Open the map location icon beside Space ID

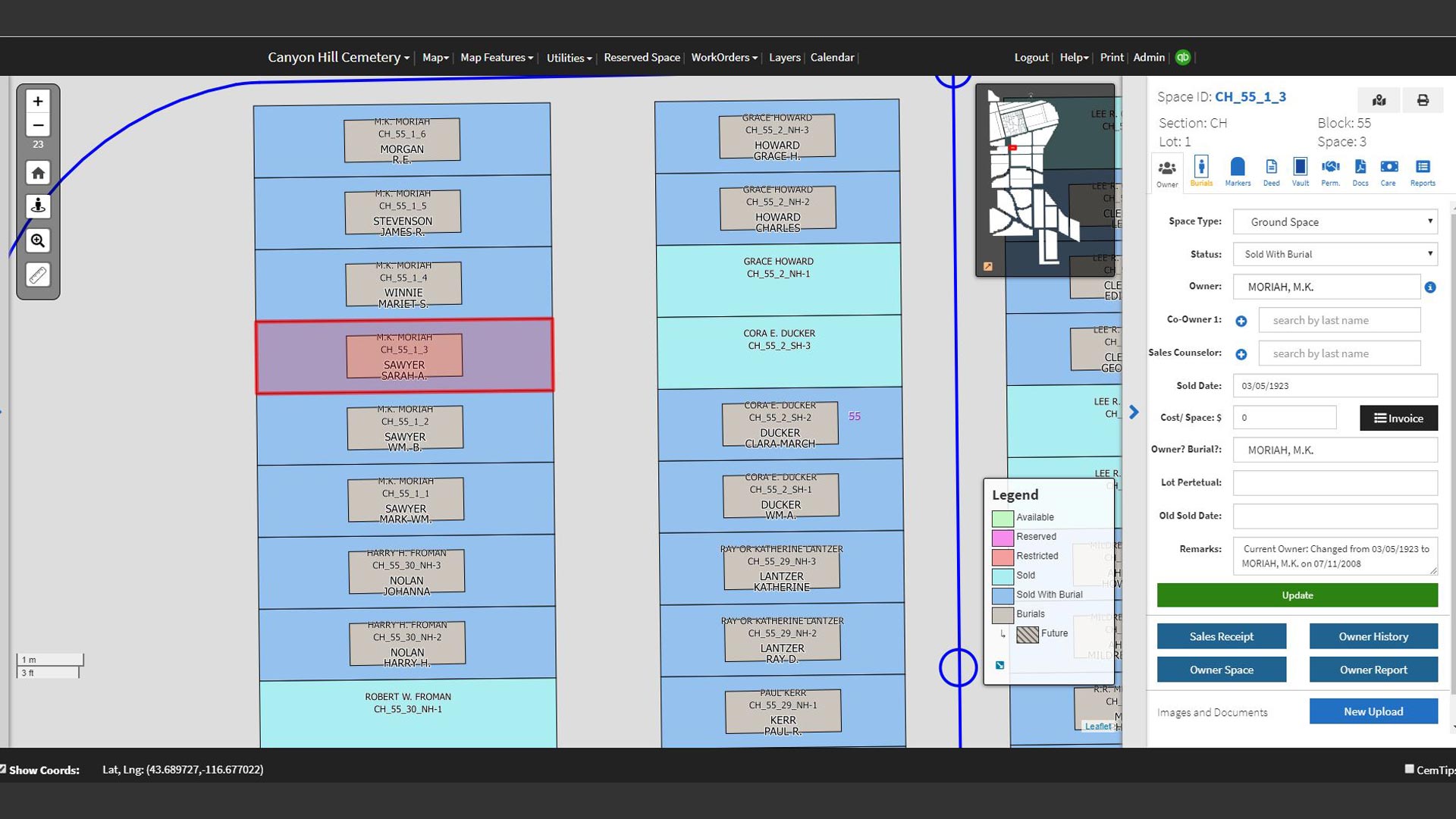click(x=1379, y=100)
